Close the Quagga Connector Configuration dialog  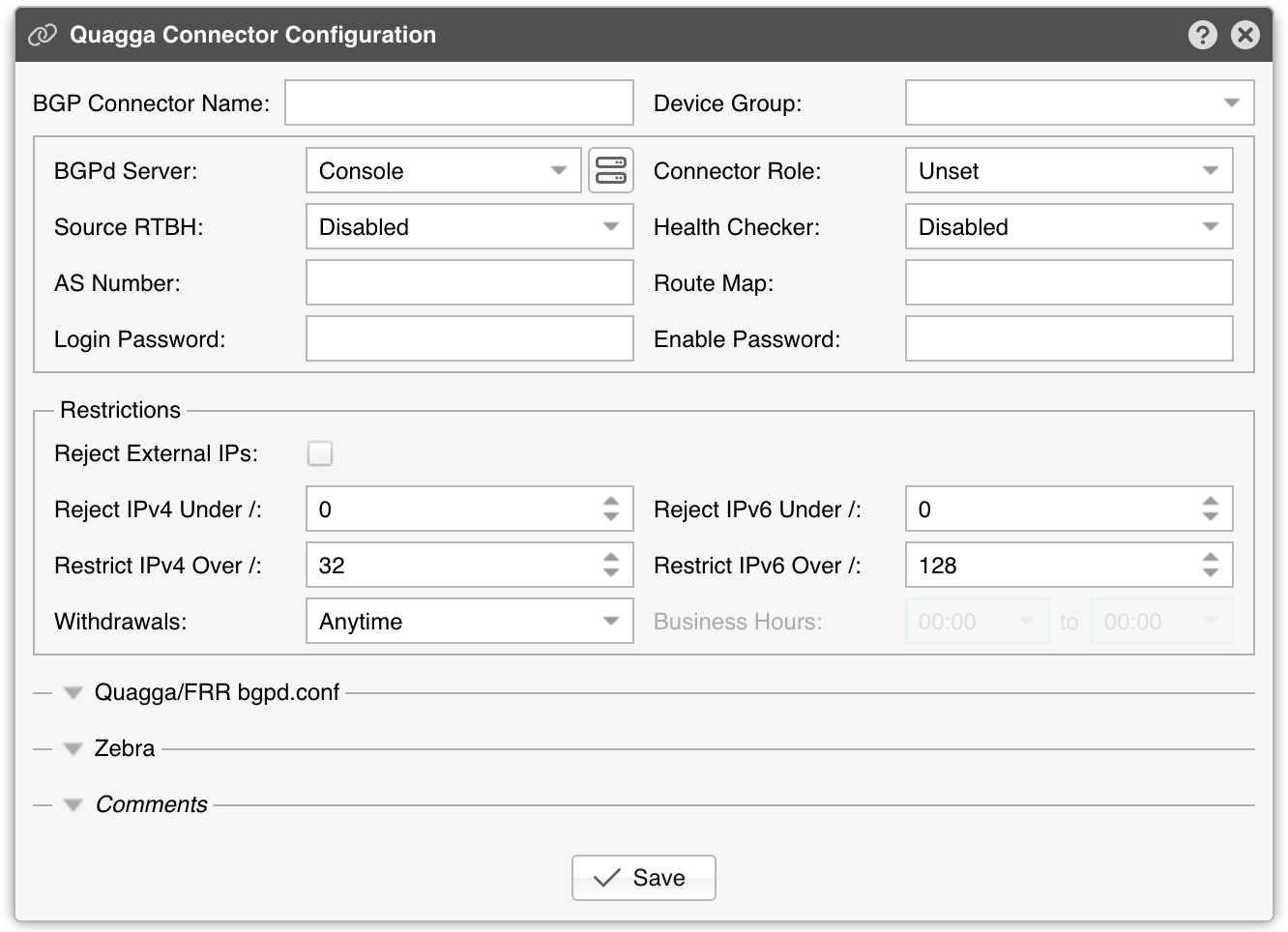point(1245,35)
